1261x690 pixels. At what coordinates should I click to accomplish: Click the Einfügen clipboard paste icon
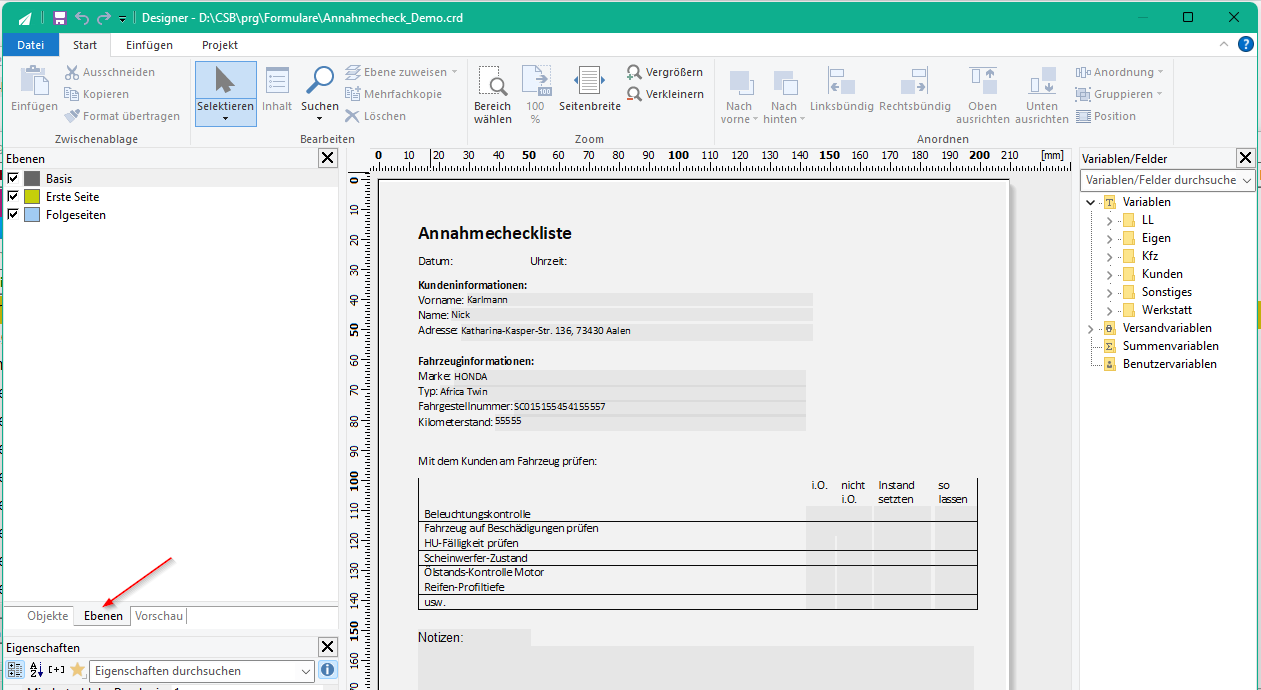click(x=35, y=82)
